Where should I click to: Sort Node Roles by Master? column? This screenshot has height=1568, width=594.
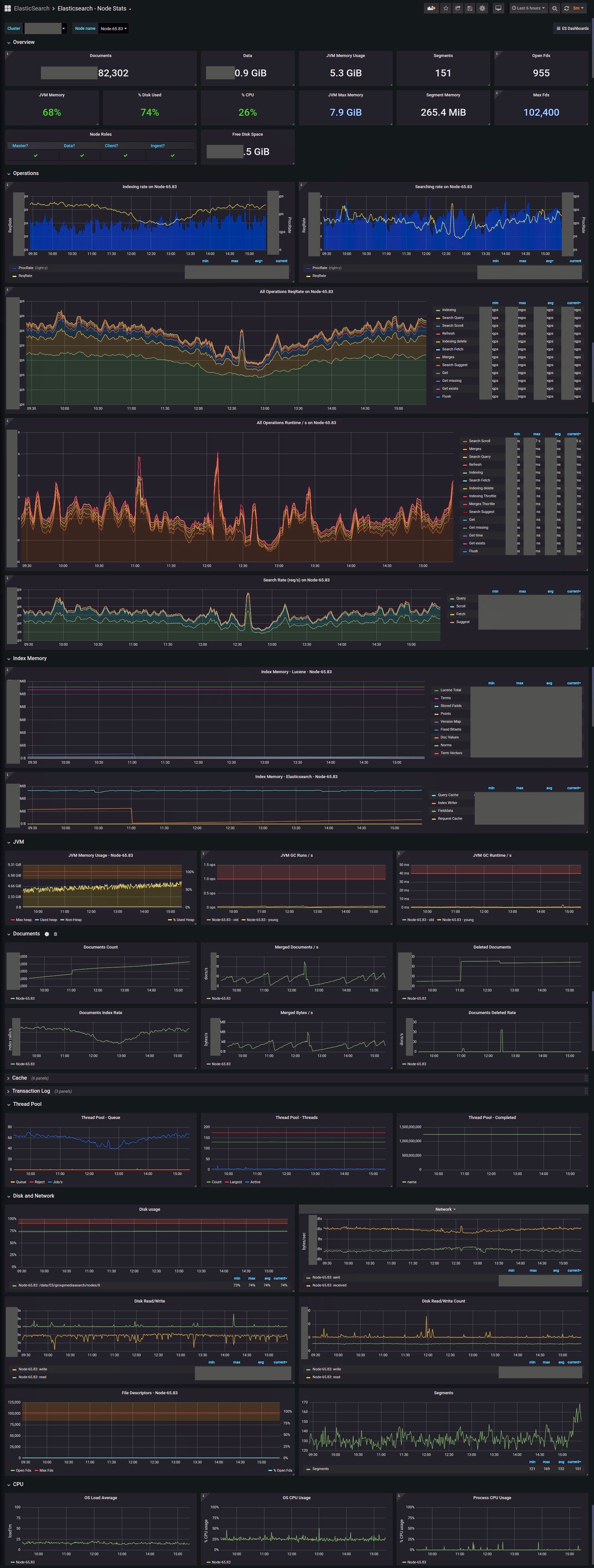[x=20, y=146]
